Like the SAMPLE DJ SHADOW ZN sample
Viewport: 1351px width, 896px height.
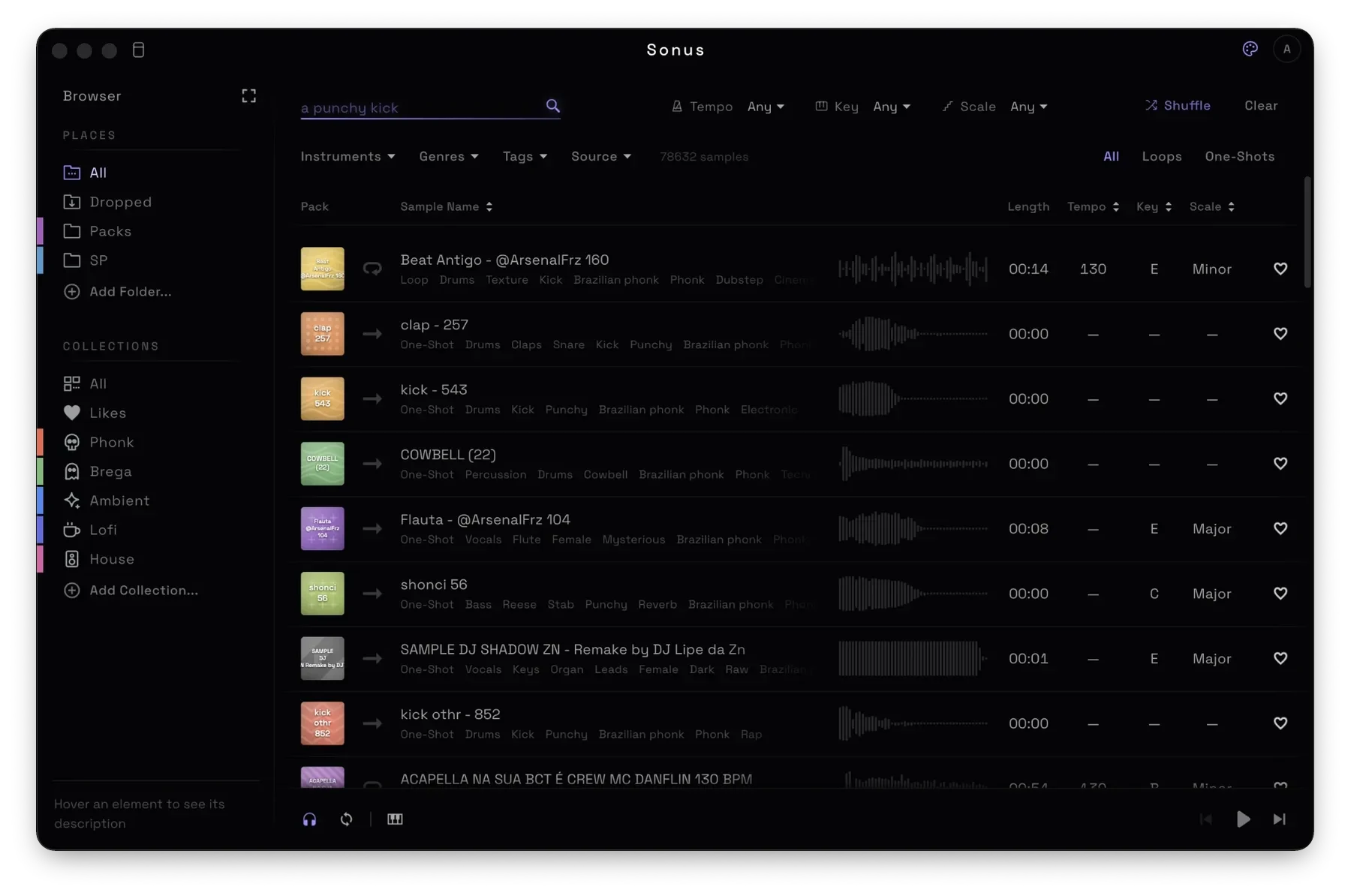coord(1280,658)
